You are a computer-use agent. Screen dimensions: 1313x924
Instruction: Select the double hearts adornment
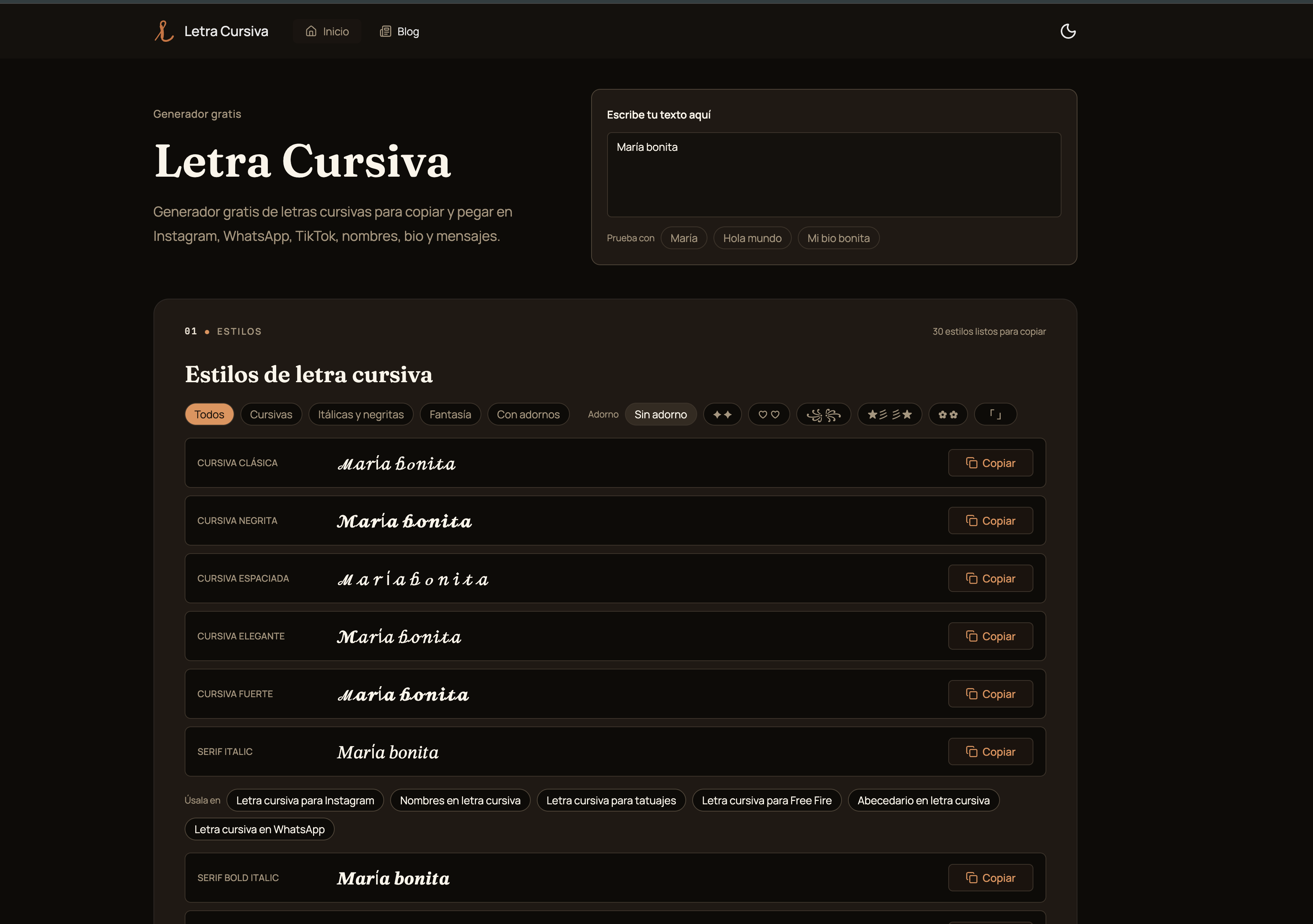pos(769,415)
